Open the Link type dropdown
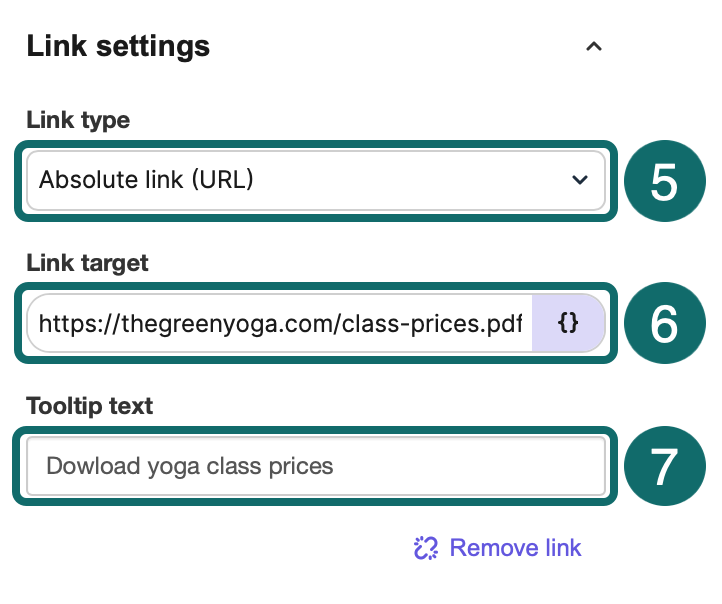The image size is (722, 604). click(x=316, y=180)
